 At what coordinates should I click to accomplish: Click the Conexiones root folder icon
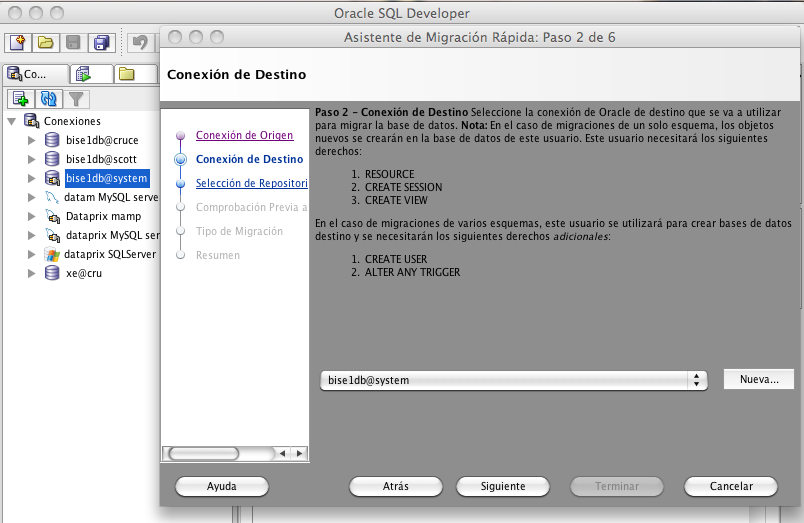coord(32,121)
